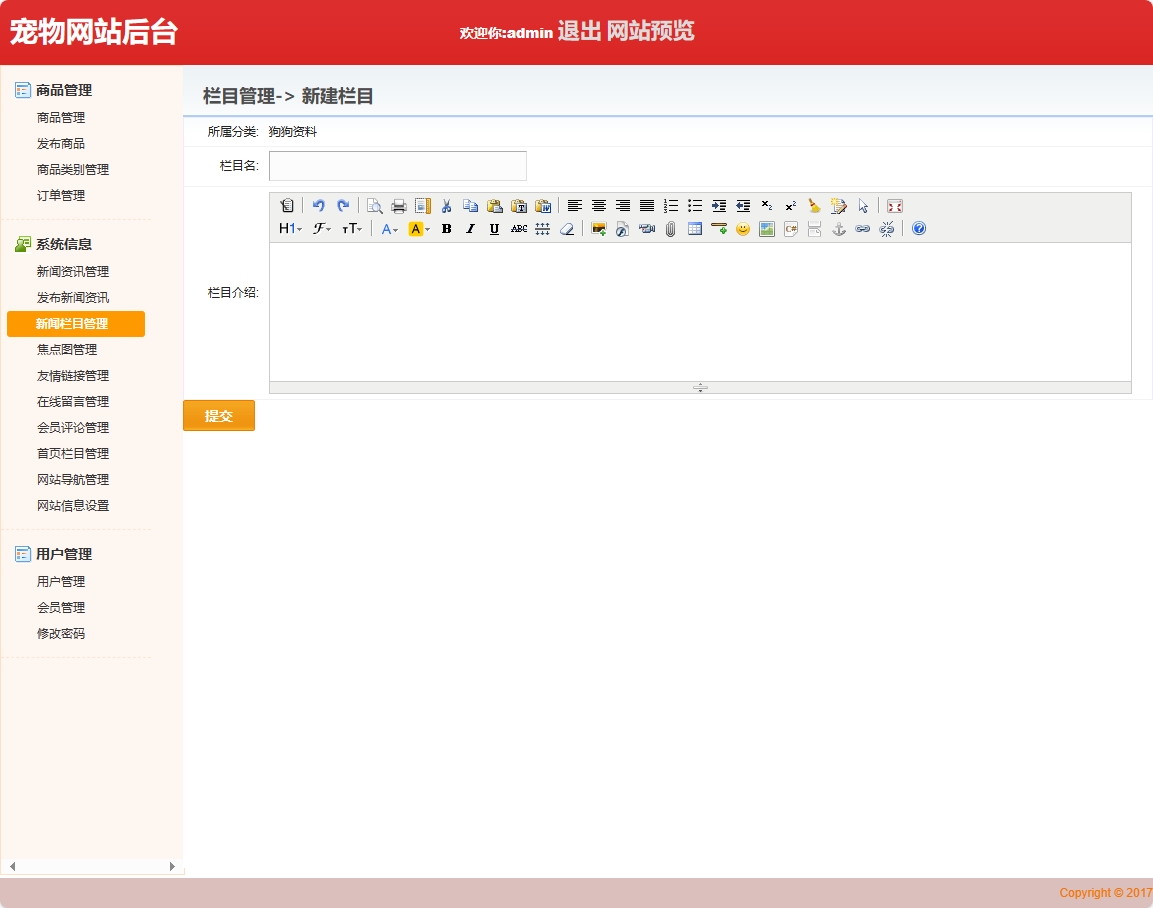Select 商品类别管理 from sidebar menu
The width and height of the screenshot is (1153, 908).
point(73,170)
